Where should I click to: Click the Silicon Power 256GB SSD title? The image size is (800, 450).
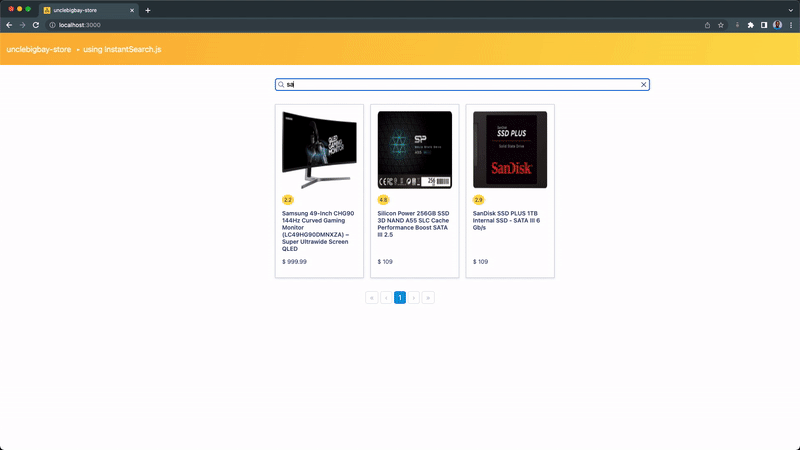coord(414,224)
